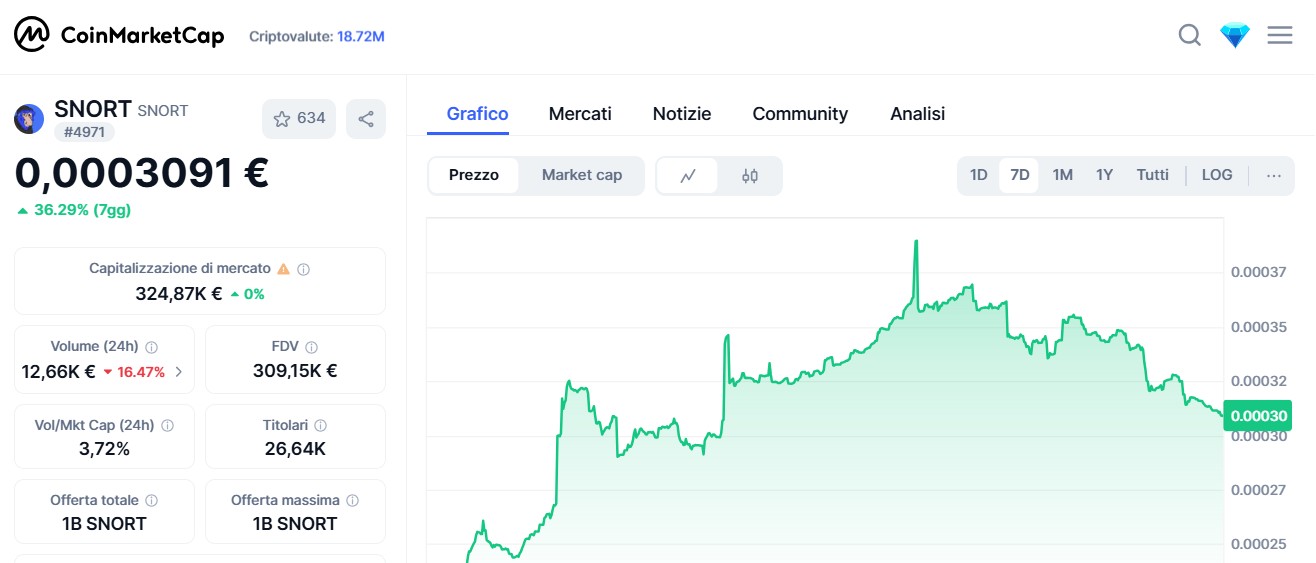Image resolution: width=1316 pixels, height=563 pixels.
Task: Click info icon next to Offerta massima
Action: click(x=352, y=500)
